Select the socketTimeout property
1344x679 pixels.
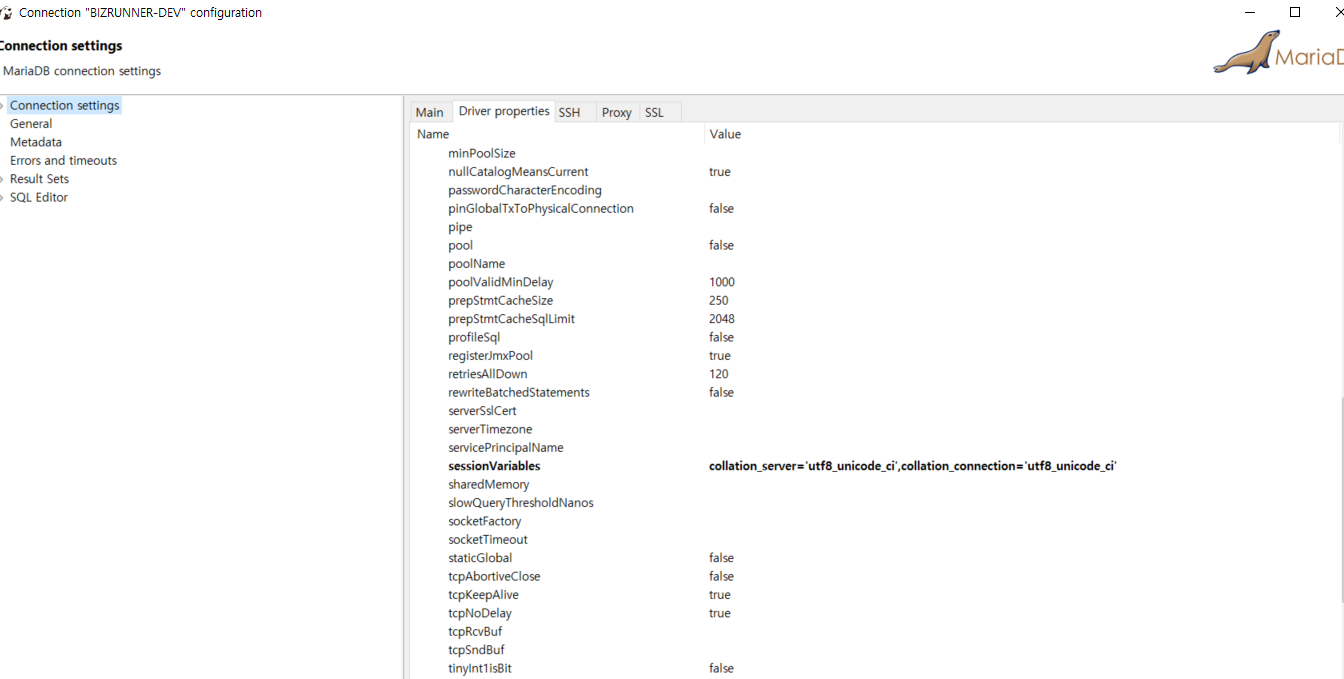(x=488, y=540)
